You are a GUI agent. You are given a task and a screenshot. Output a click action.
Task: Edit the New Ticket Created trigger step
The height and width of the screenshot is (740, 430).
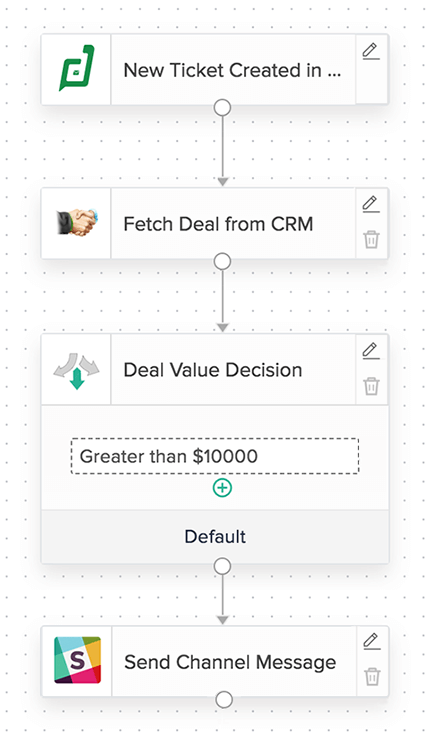(x=371, y=51)
